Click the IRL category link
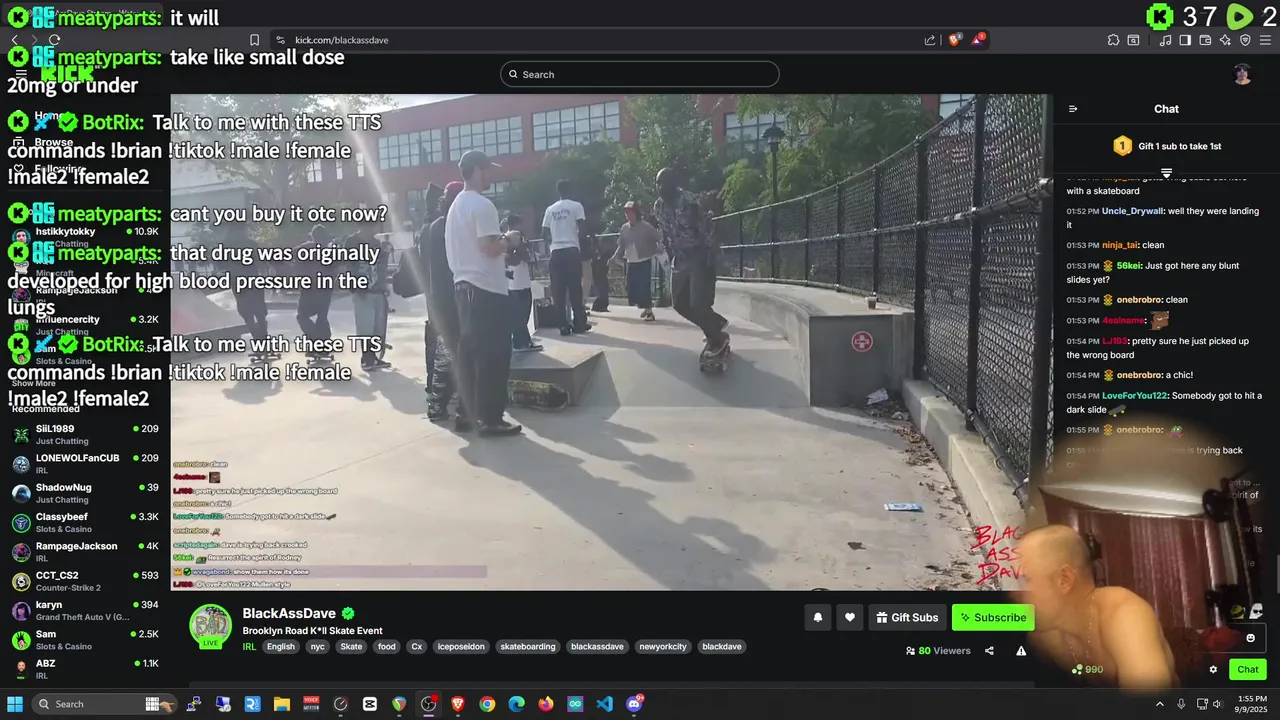 tap(249, 647)
